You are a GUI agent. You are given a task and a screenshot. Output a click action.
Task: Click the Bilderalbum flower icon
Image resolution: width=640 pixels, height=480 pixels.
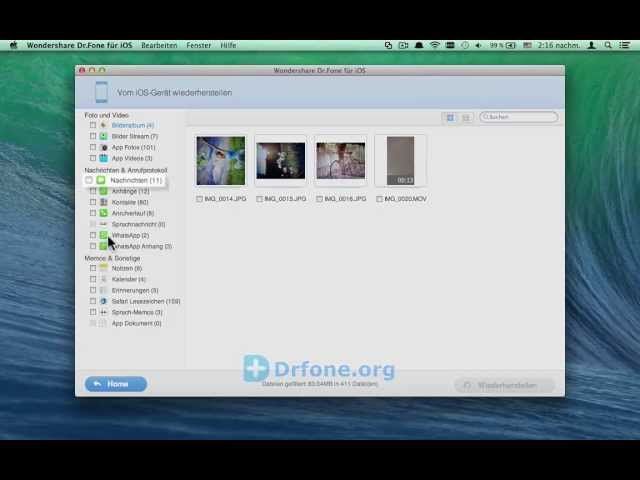(104, 125)
